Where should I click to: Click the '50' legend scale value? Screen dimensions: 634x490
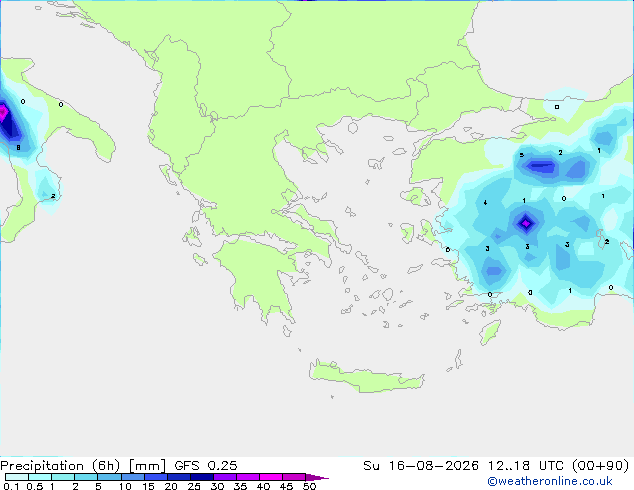pos(309,486)
